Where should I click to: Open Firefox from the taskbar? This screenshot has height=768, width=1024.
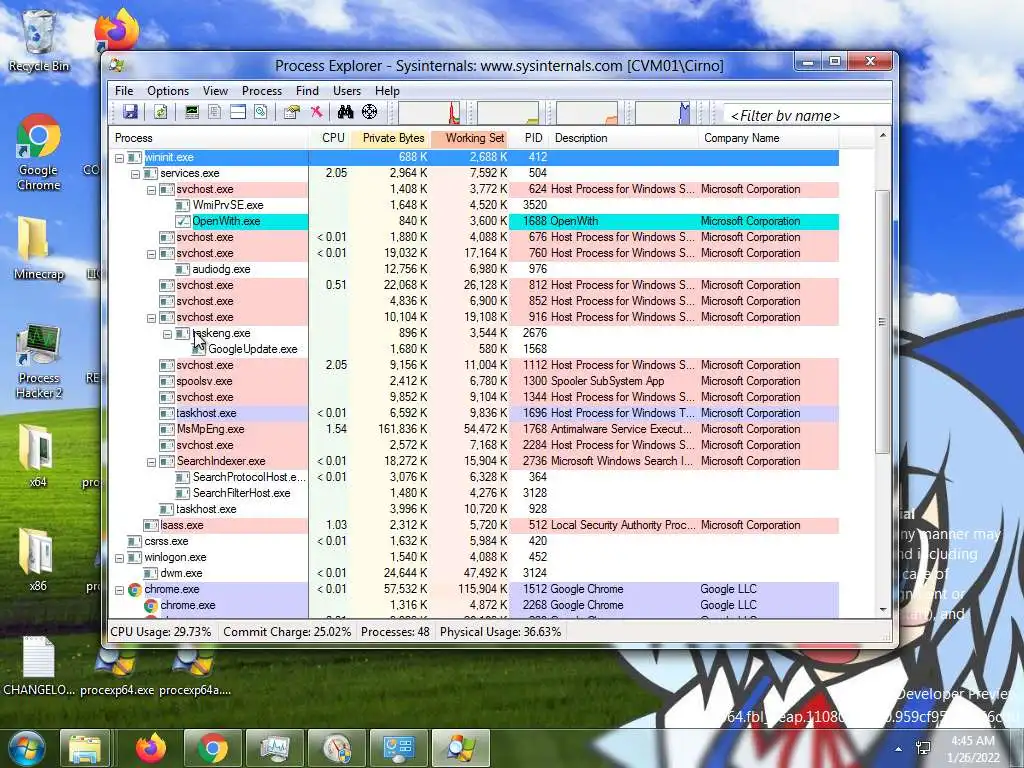151,748
